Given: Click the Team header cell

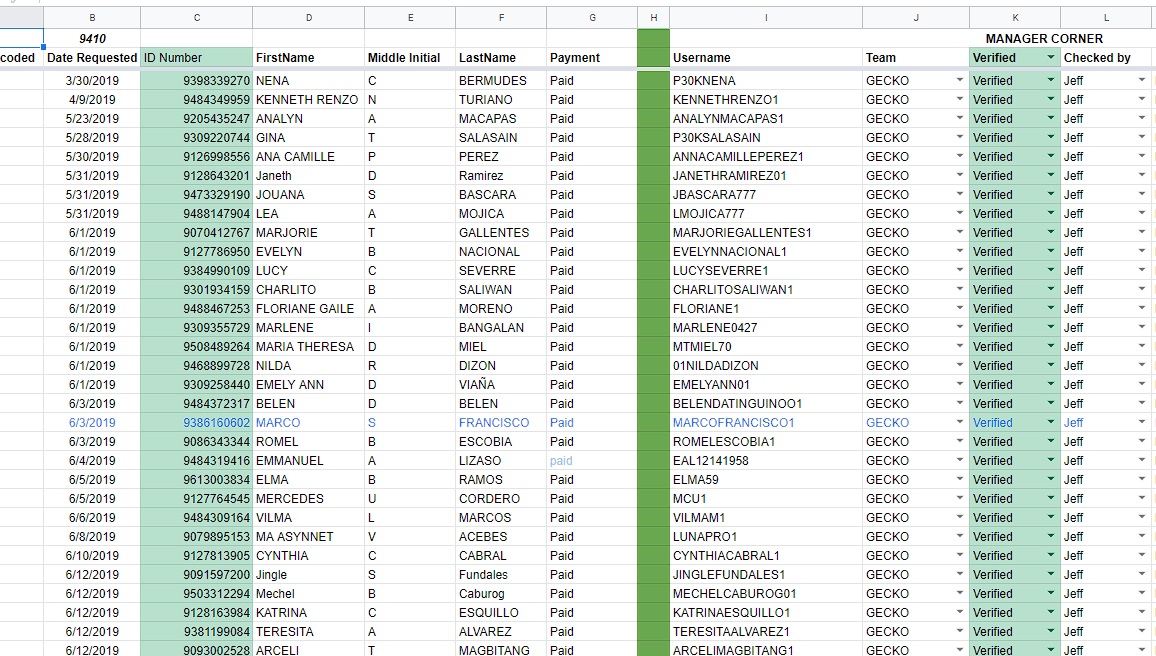Looking at the screenshot, I should click(916, 57).
